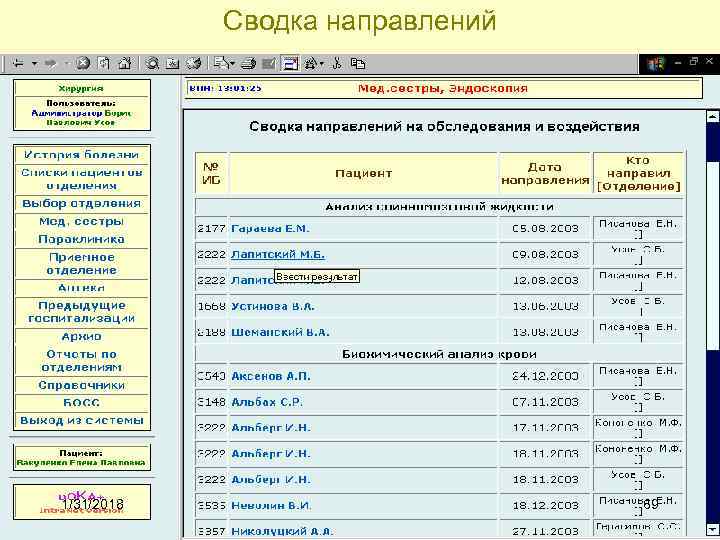Open Отчеты по отделениям menu item

pos(81,360)
